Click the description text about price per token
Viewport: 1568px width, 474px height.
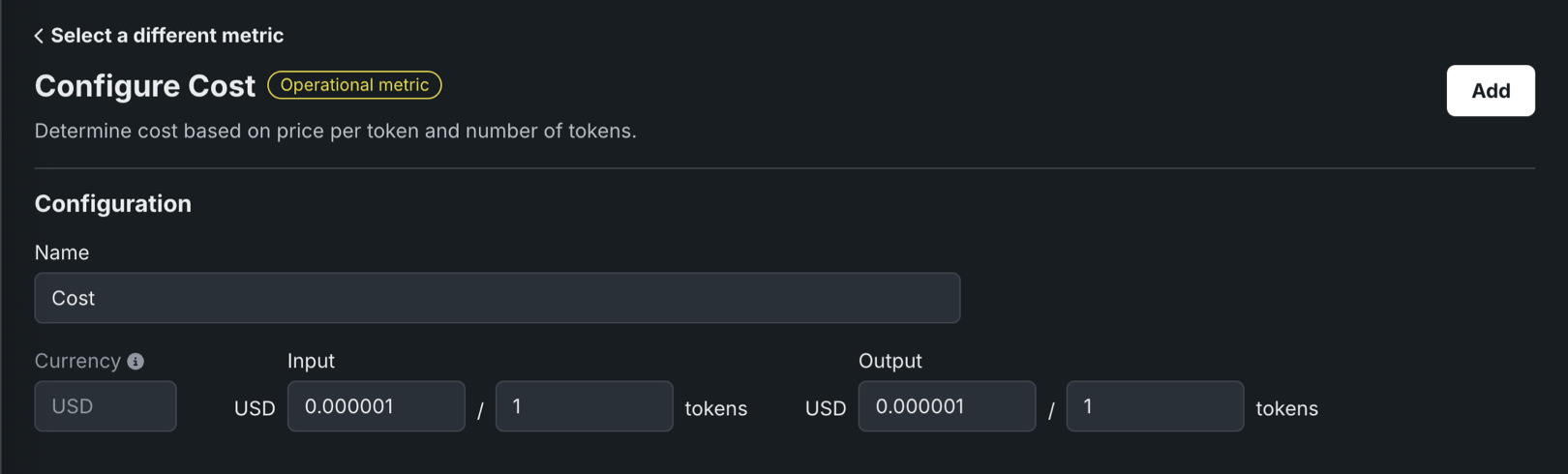coord(335,131)
